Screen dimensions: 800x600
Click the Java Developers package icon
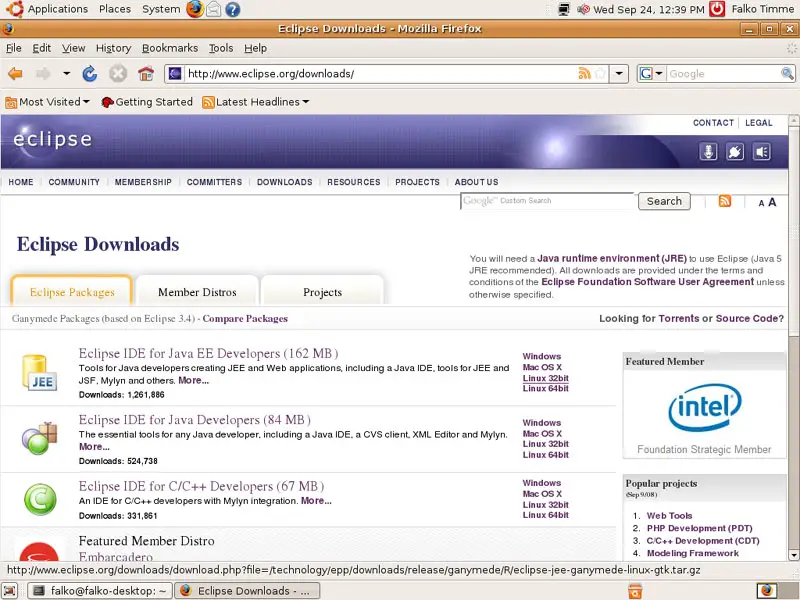pos(39,438)
